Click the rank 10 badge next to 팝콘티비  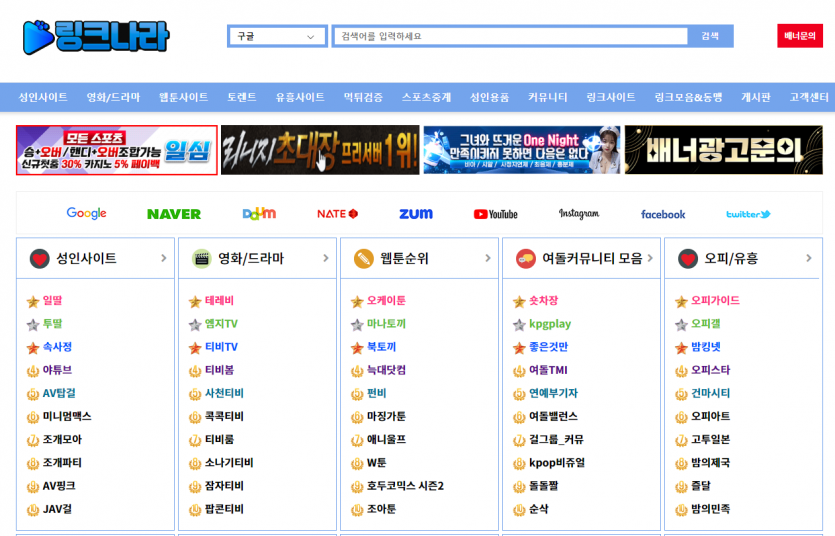(x=195, y=510)
